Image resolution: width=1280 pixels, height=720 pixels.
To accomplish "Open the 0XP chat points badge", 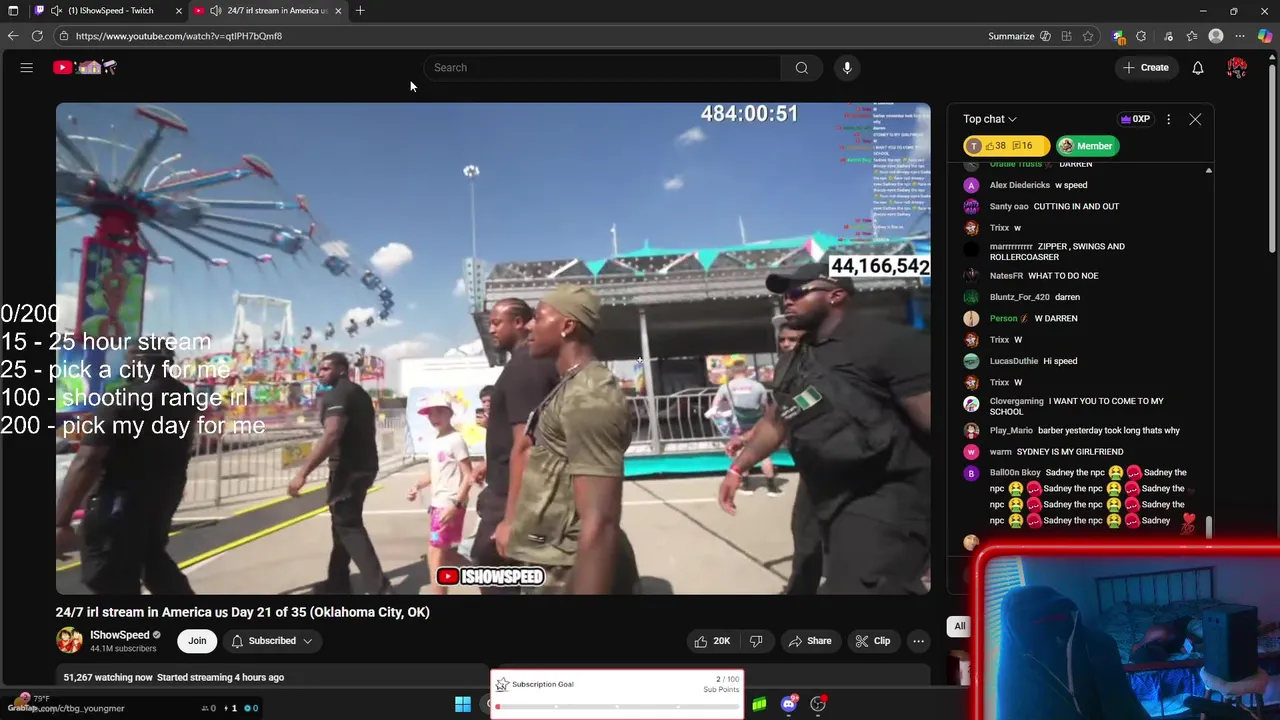I will (1135, 119).
